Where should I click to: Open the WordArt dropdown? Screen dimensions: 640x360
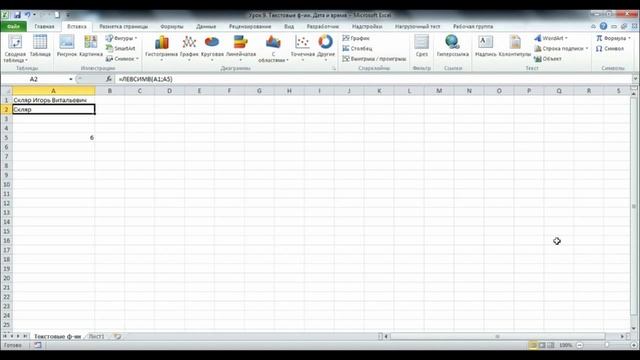click(566, 38)
